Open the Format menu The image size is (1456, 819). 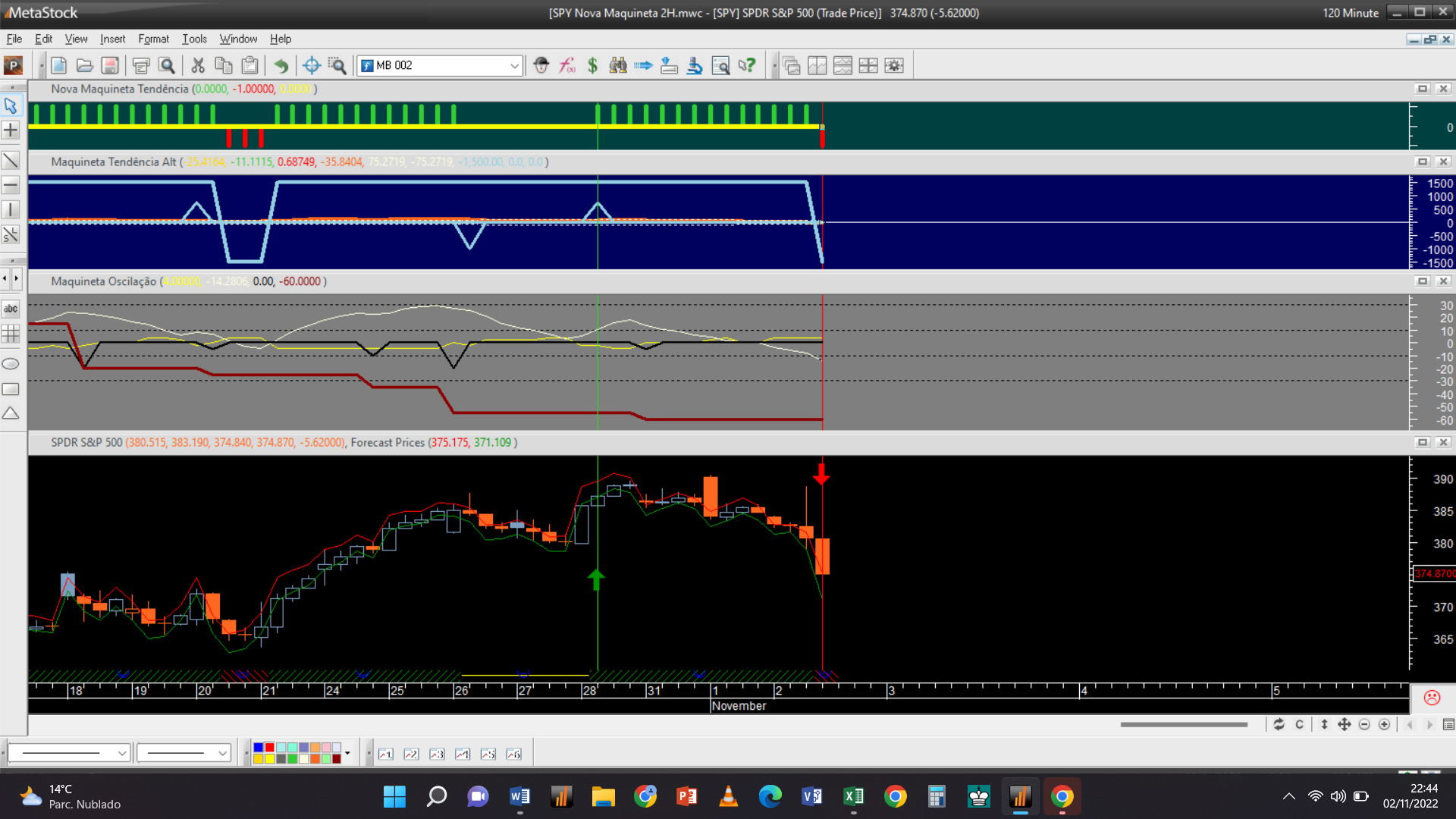[x=153, y=39]
